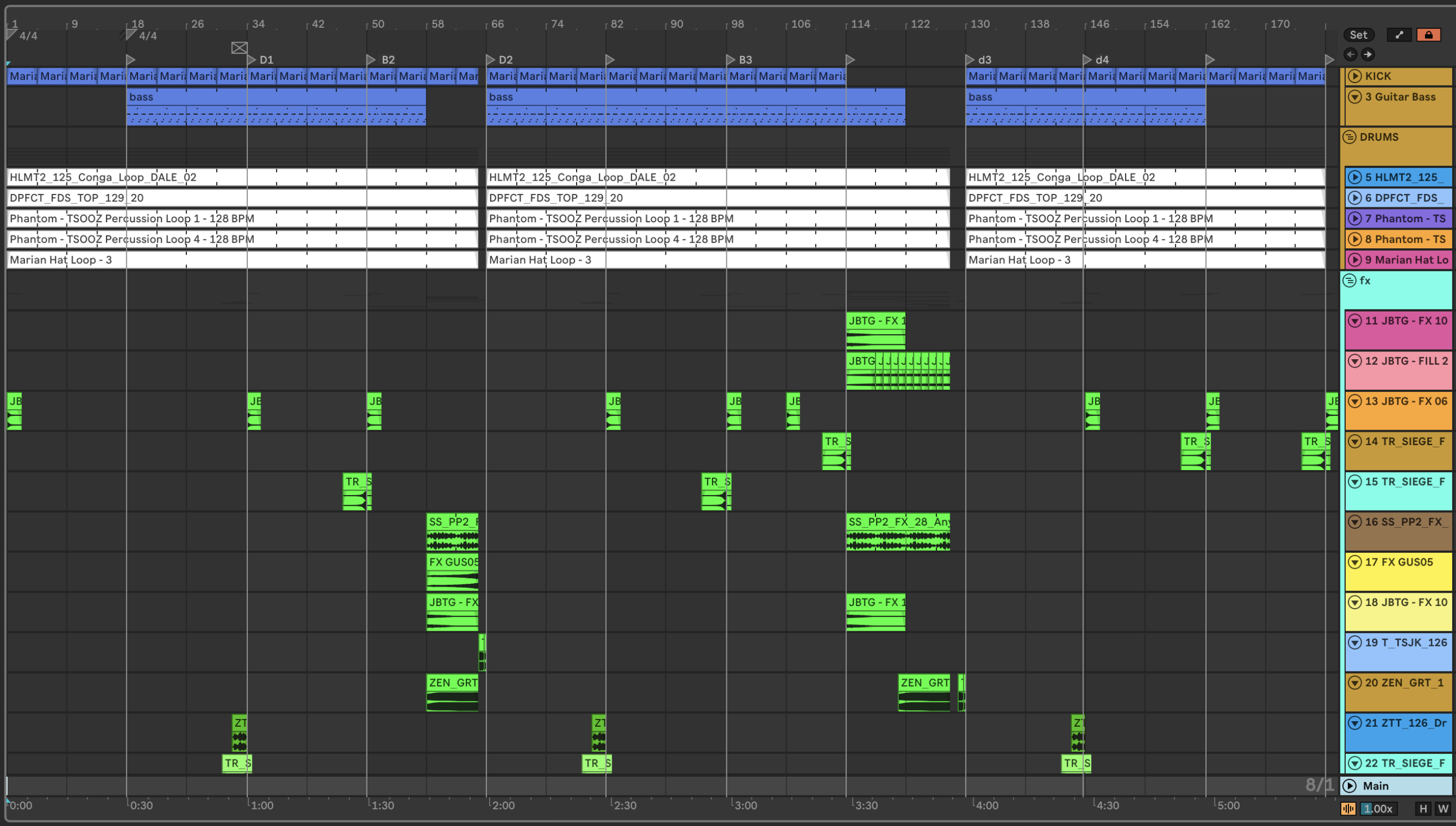Unfold the 5 HLMT2_125 track
This screenshot has height=826, width=1456.
coord(1355,177)
